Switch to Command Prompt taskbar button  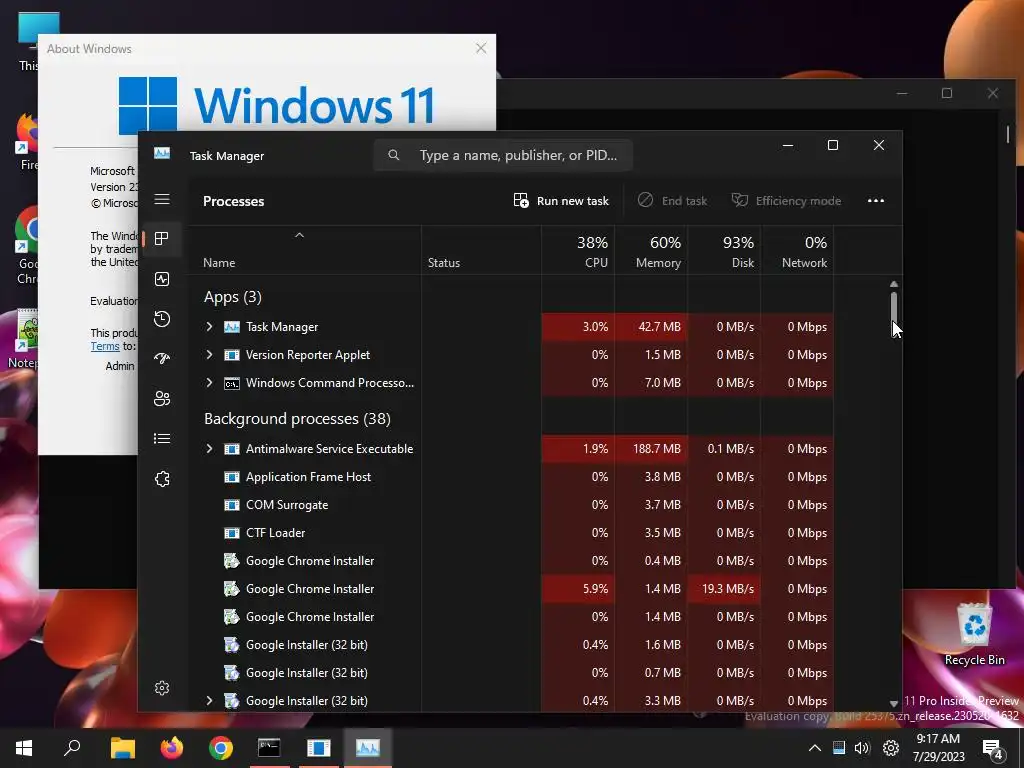(x=269, y=748)
